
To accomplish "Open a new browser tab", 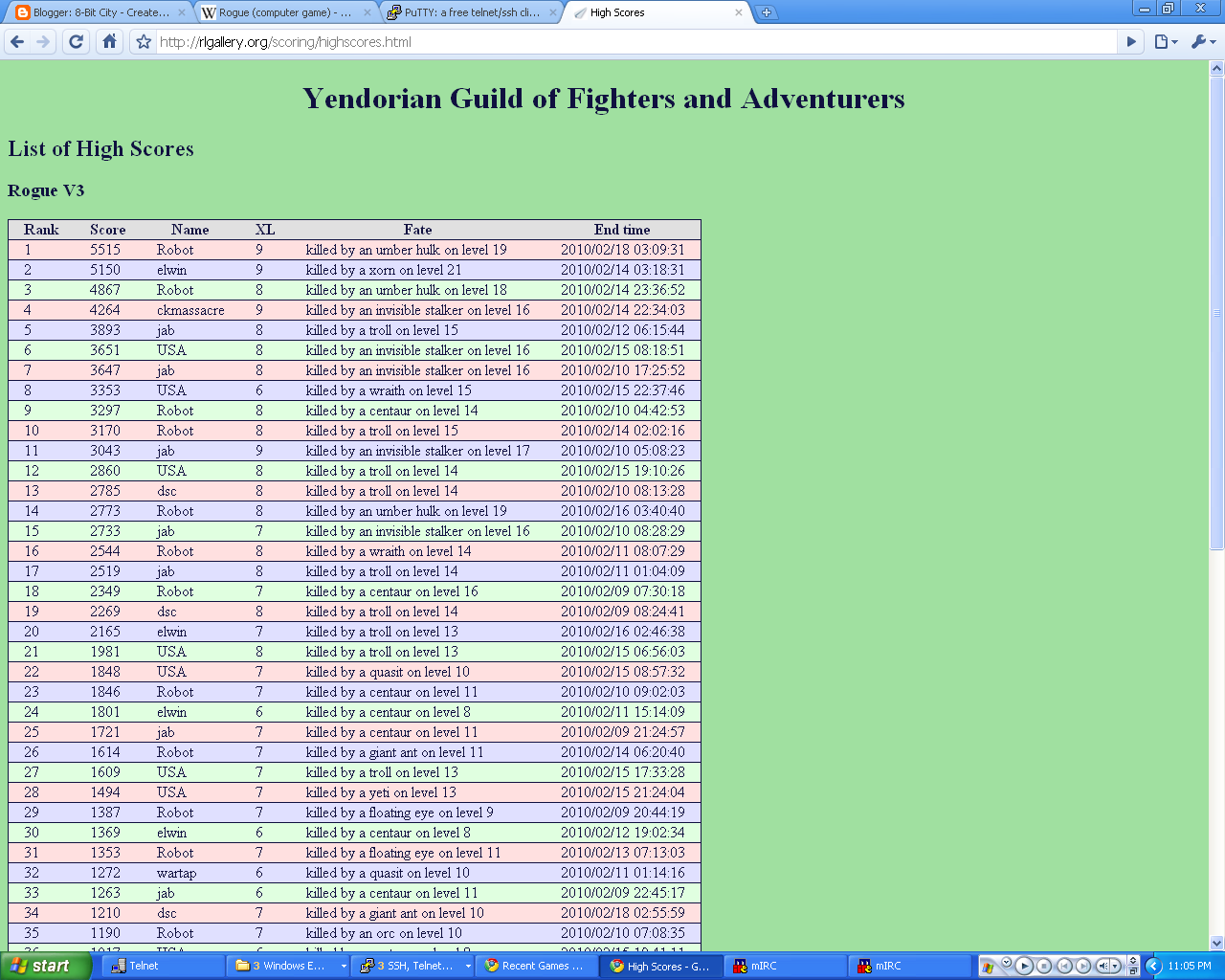I will click(766, 12).
